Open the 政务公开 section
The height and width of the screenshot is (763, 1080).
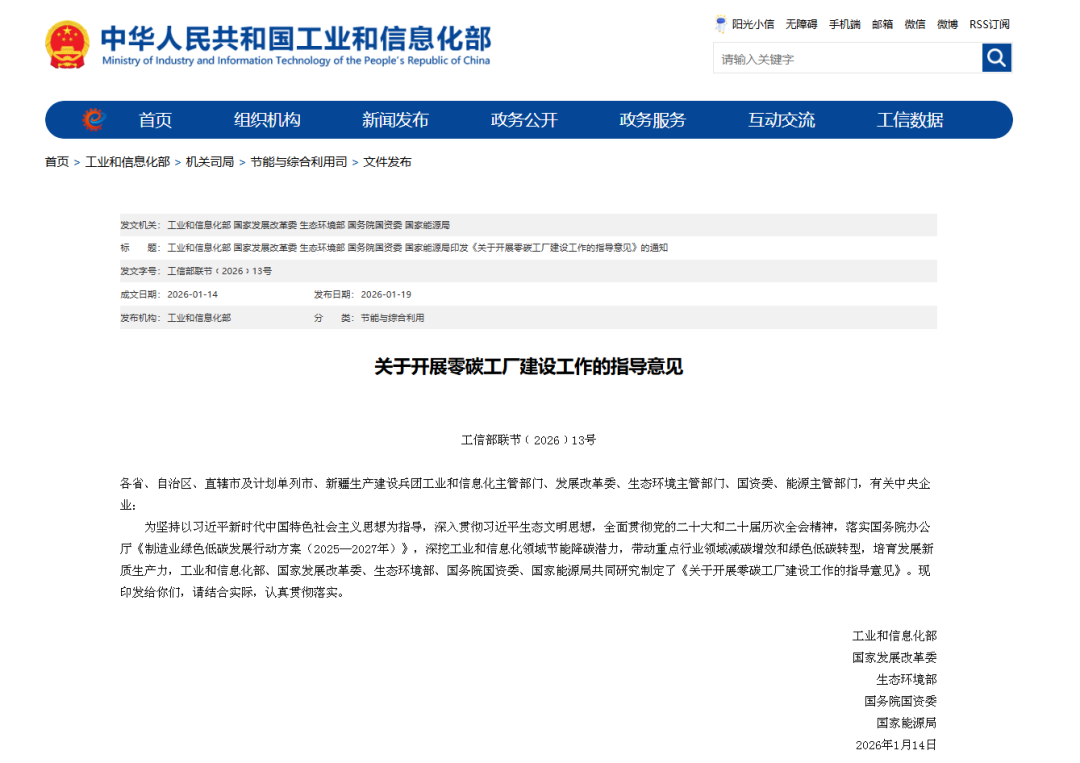click(524, 119)
